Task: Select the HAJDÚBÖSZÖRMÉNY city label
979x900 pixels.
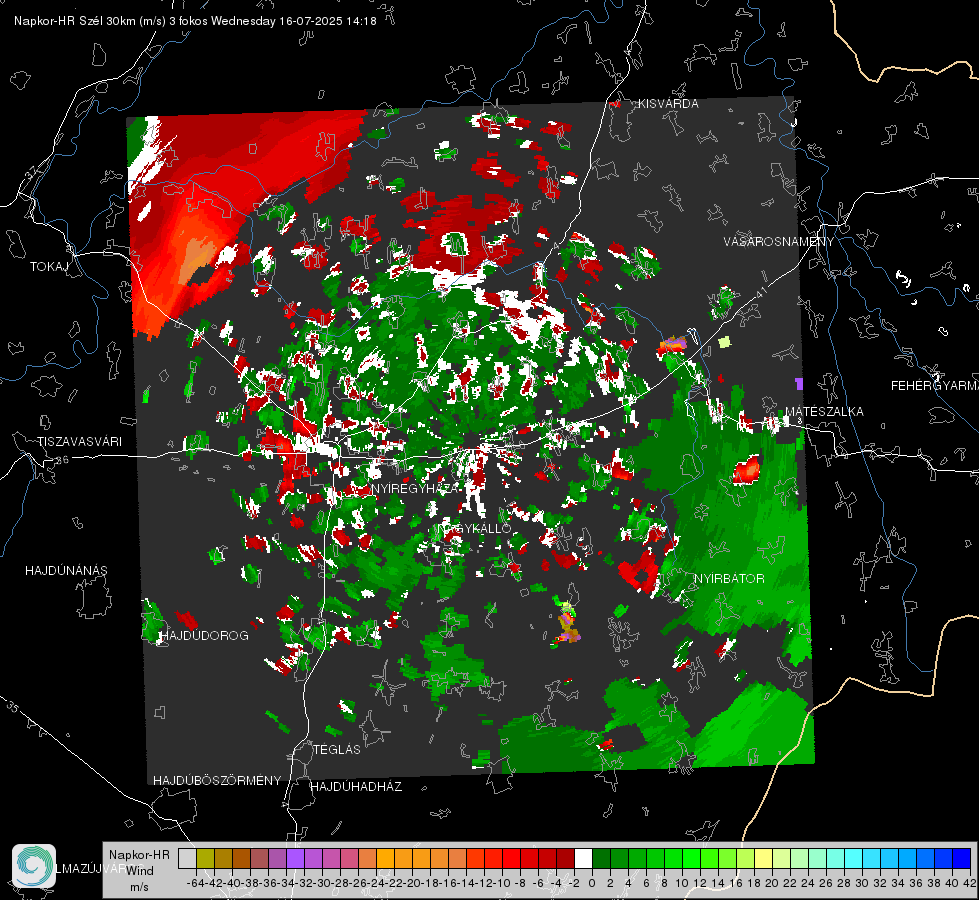Action: (217, 781)
